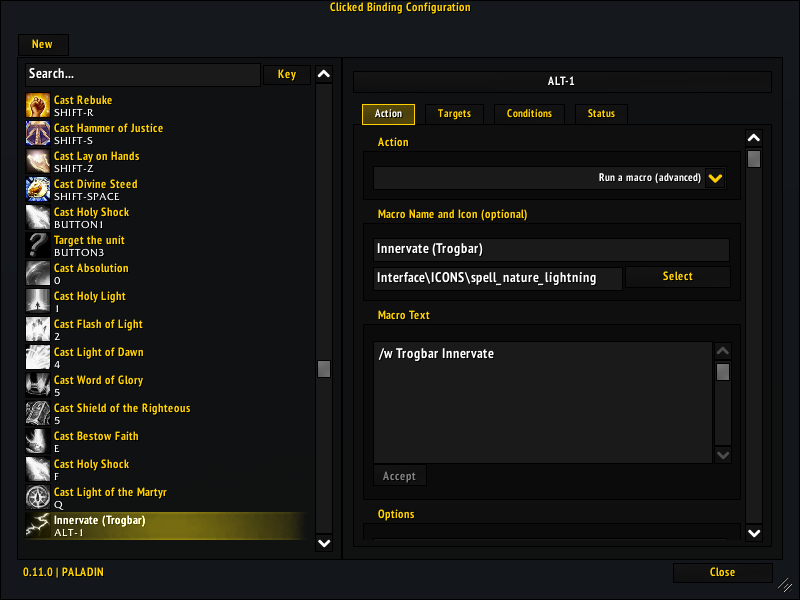This screenshot has height=600, width=800.
Task: Click the action panel scrollbar thumb
Action: coord(754,159)
